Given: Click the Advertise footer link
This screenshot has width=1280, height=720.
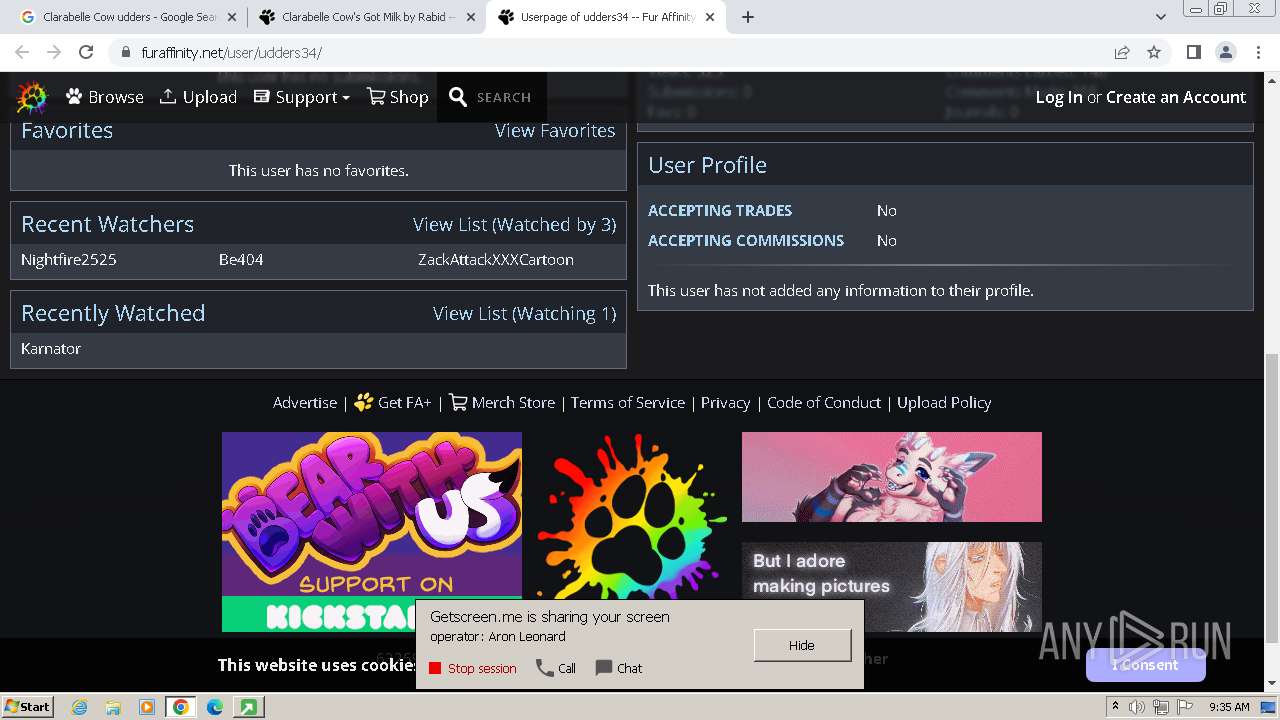Looking at the screenshot, I should [305, 402].
